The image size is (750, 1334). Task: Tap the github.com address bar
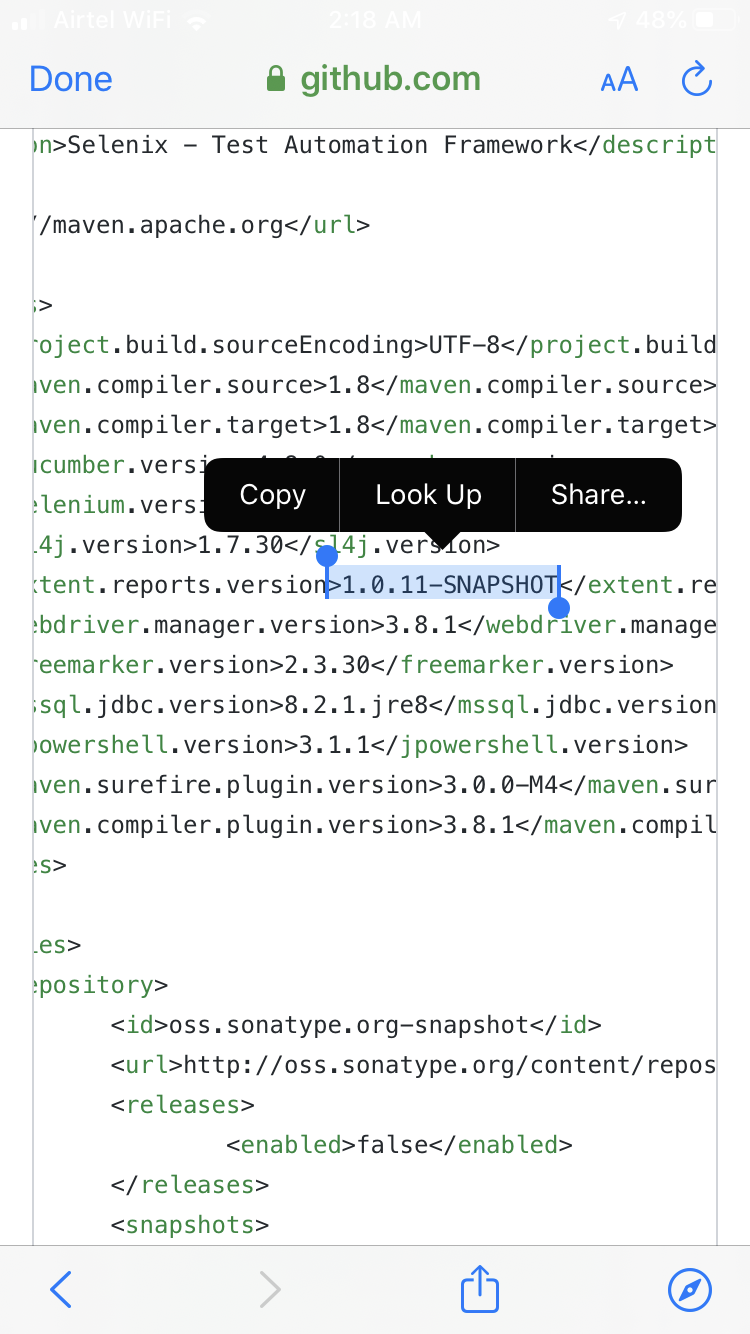coord(390,79)
